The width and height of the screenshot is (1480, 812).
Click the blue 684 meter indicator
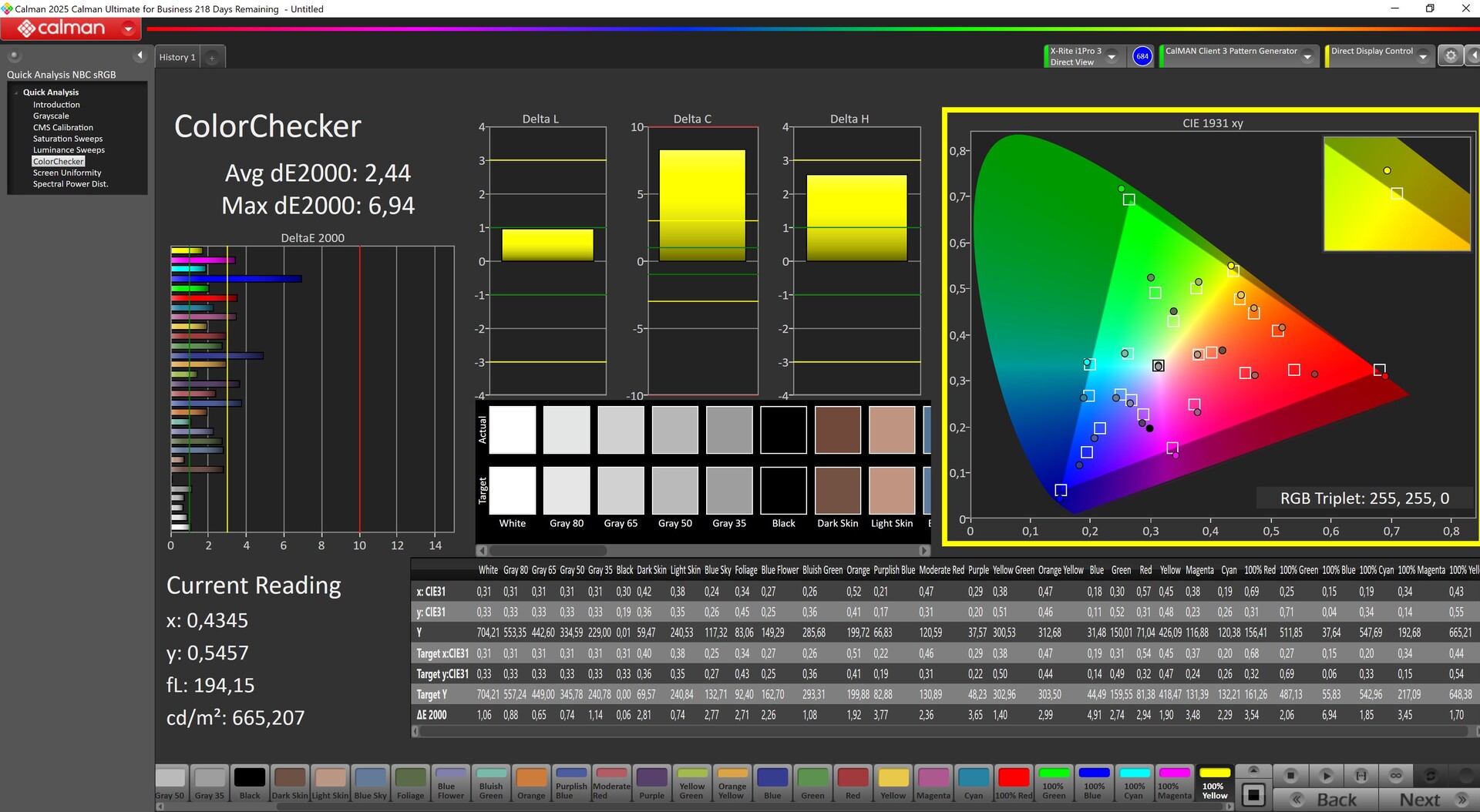pos(1142,56)
